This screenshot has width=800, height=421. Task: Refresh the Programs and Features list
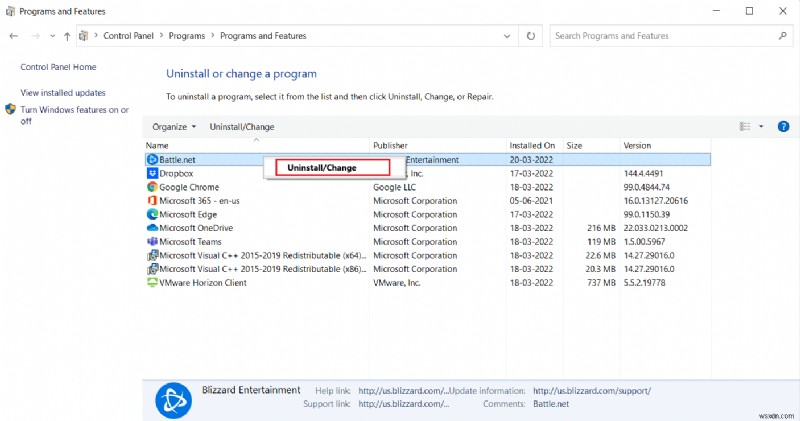(x=531, y=36)
